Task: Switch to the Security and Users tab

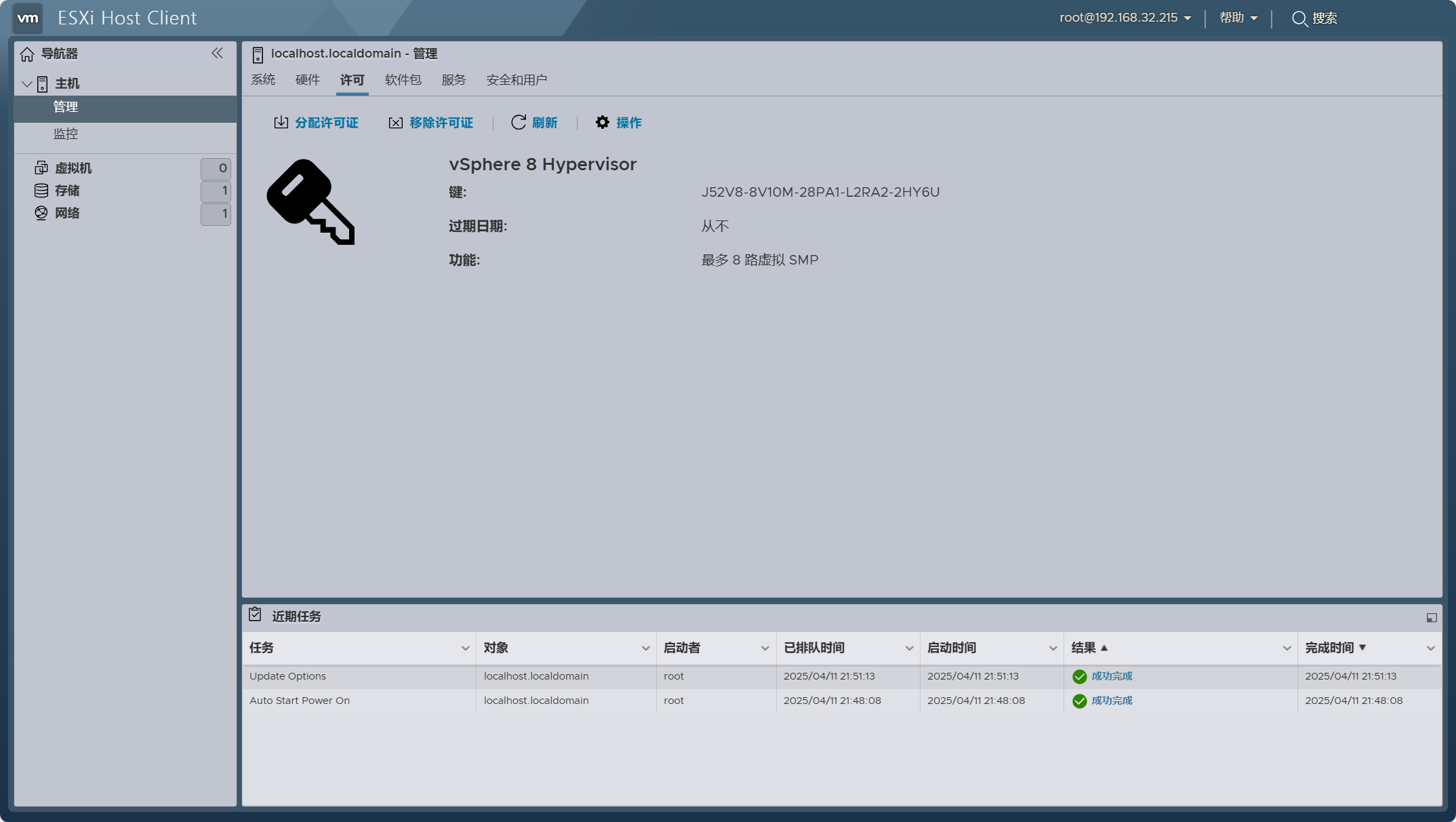Action: pyautogui.click(x=517, y=80)
